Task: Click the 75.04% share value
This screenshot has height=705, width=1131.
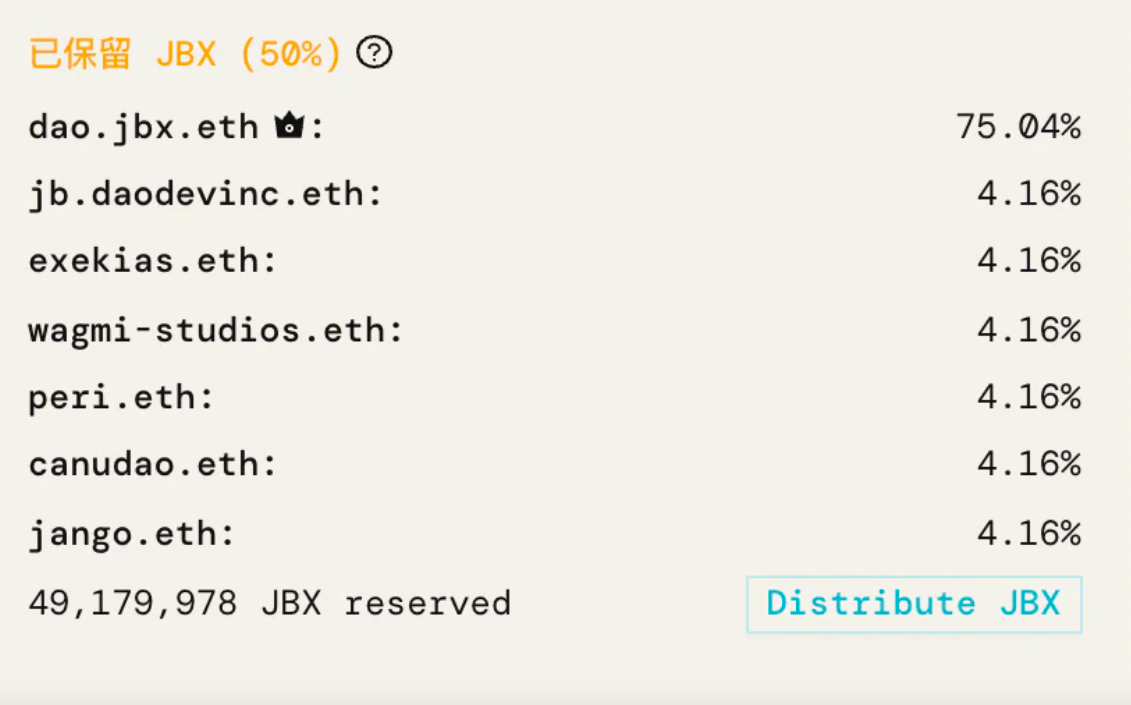Action: point(1018,127)
